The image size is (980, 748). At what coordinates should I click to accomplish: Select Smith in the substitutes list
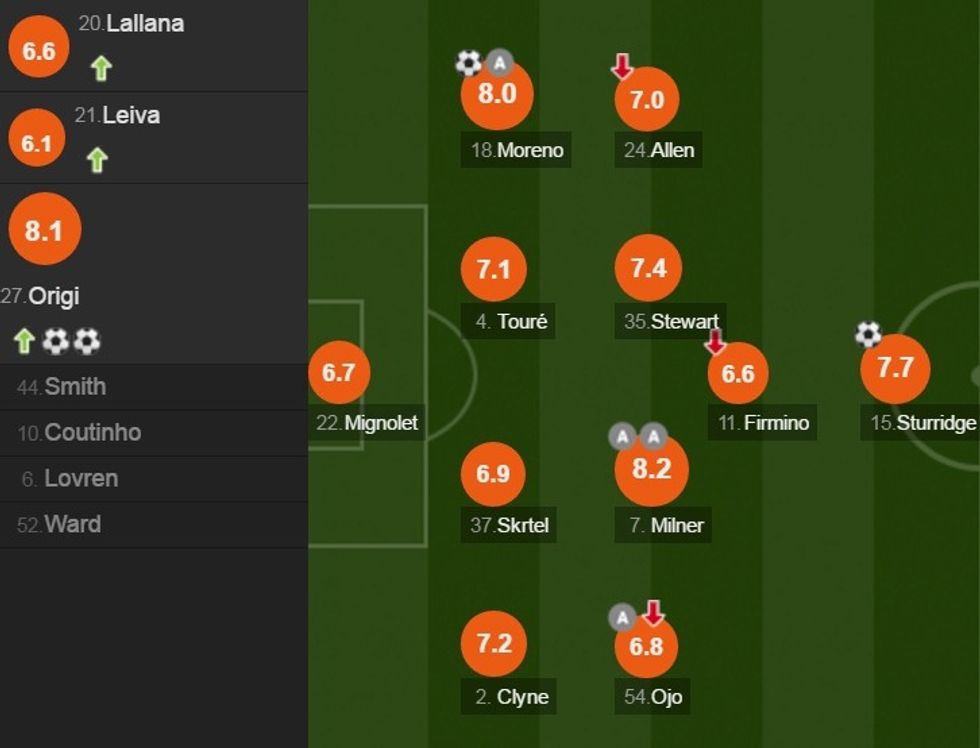pyautogui.click(x=75, y=387)
